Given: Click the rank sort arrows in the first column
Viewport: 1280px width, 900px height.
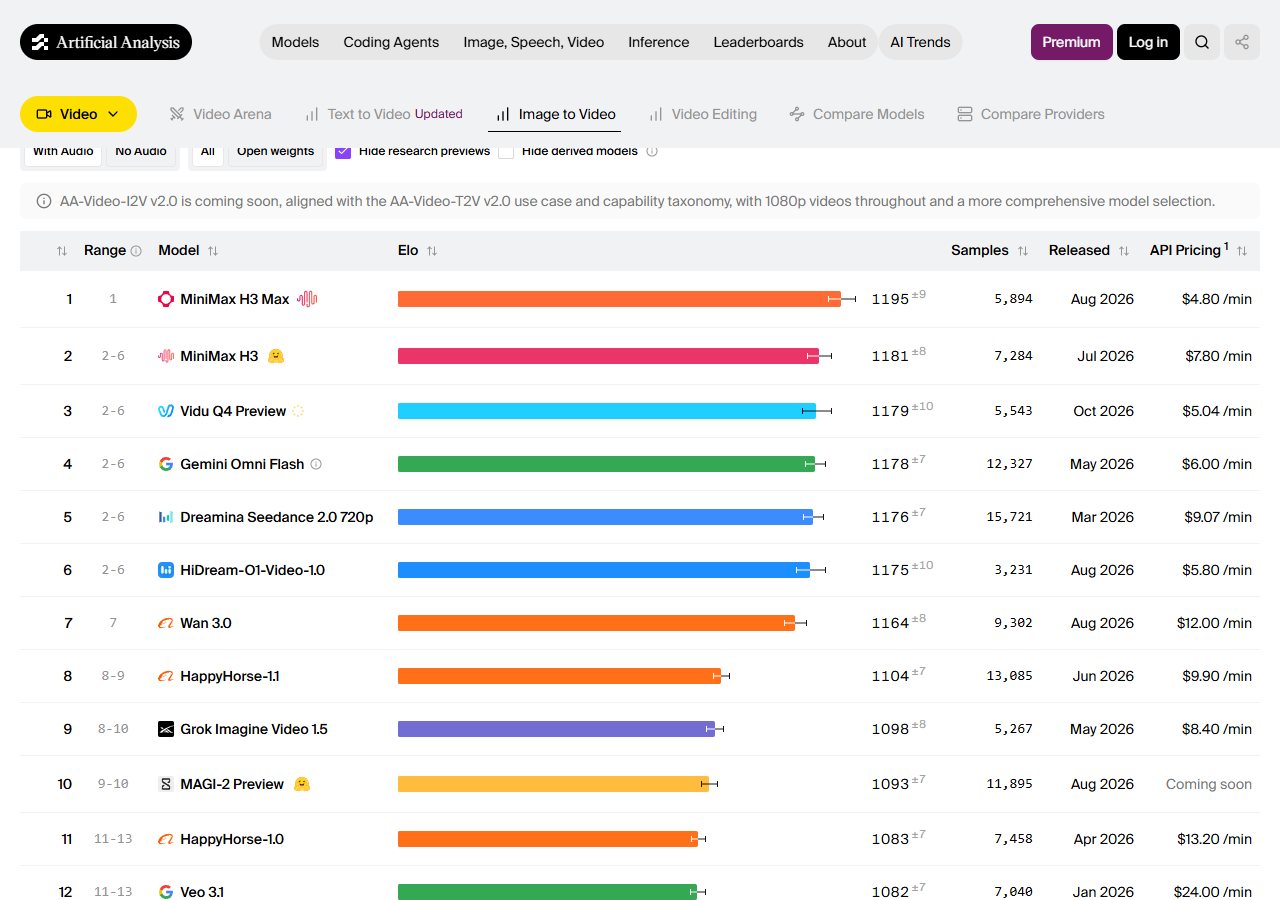Looking at the screenshot, I should [x=62, y=251].
